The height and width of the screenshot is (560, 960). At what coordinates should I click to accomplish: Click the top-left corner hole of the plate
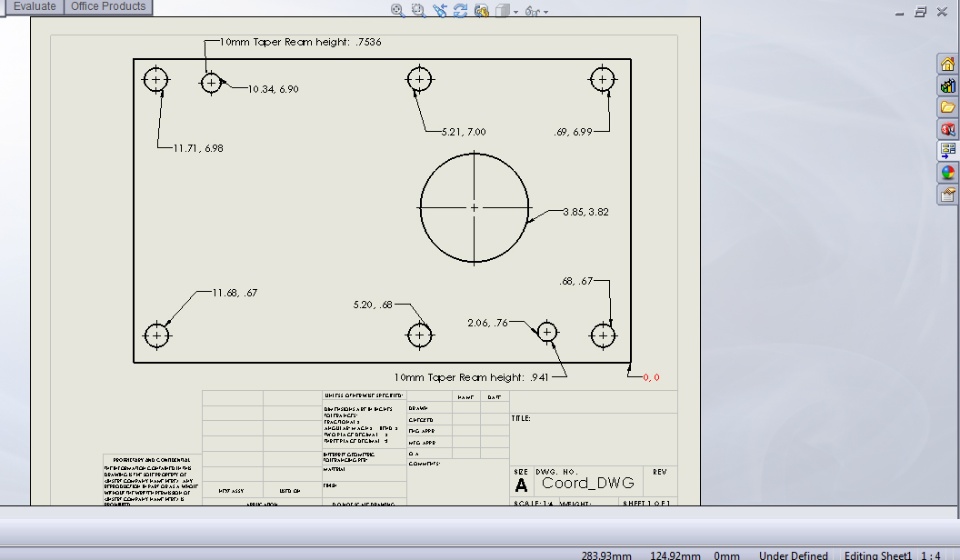click(156, 80)
